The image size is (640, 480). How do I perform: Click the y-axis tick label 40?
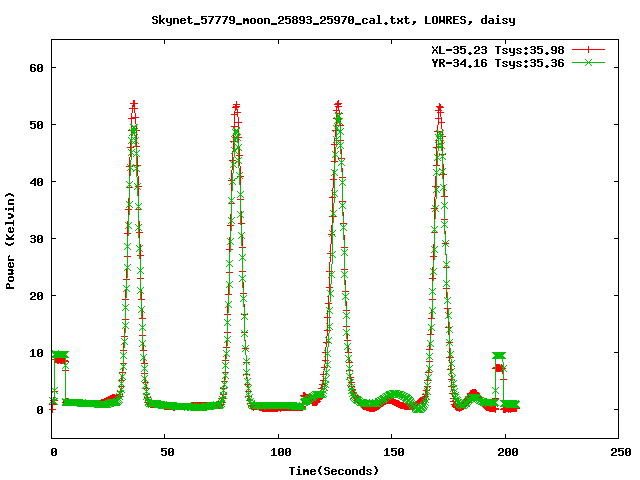point(36,182)
